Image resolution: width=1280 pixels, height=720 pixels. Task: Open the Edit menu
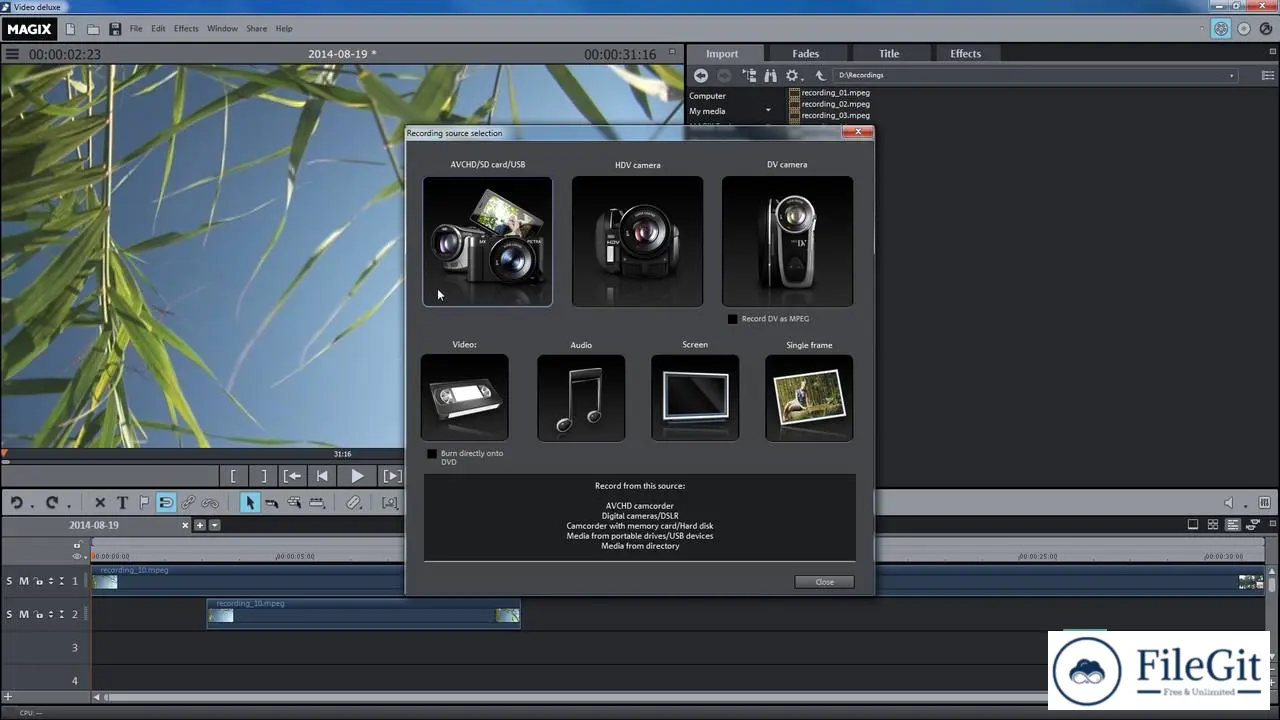point(158,29)
